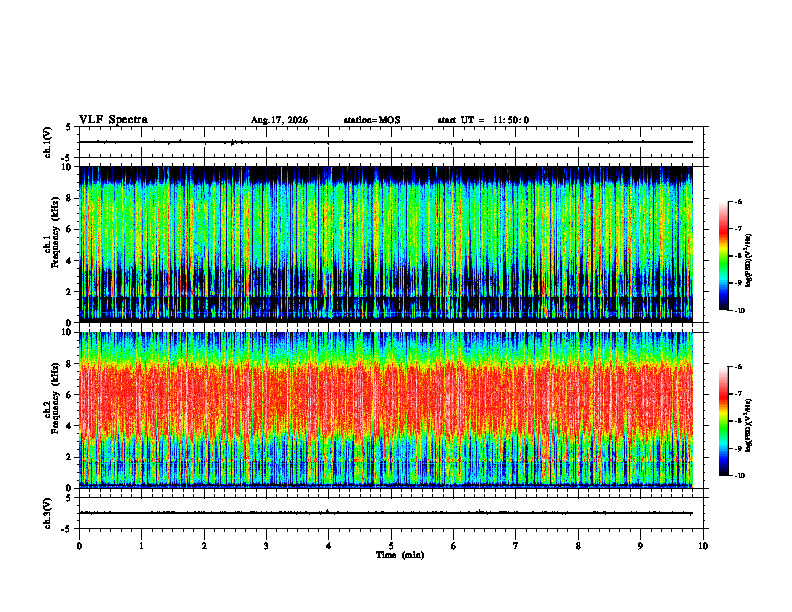Click the ch.1 colorbar log(PSD) label
This screenshot has width=792, height=612.
pos(749,261)
